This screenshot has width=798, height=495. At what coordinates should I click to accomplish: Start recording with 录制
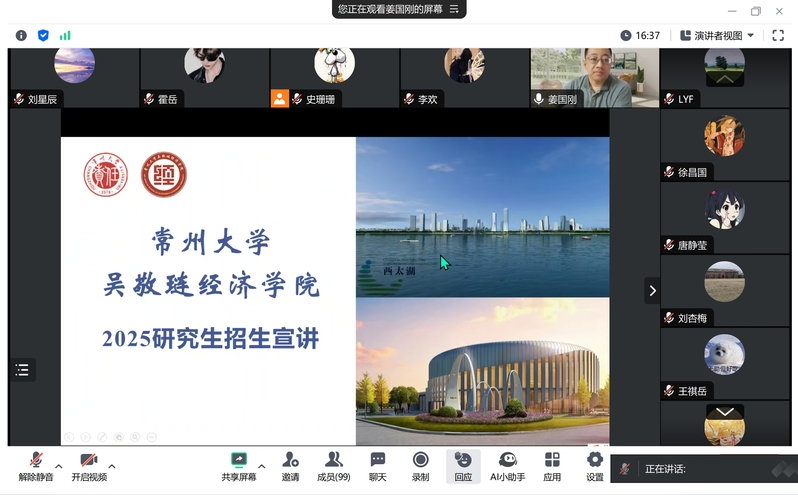click(420, 466)
